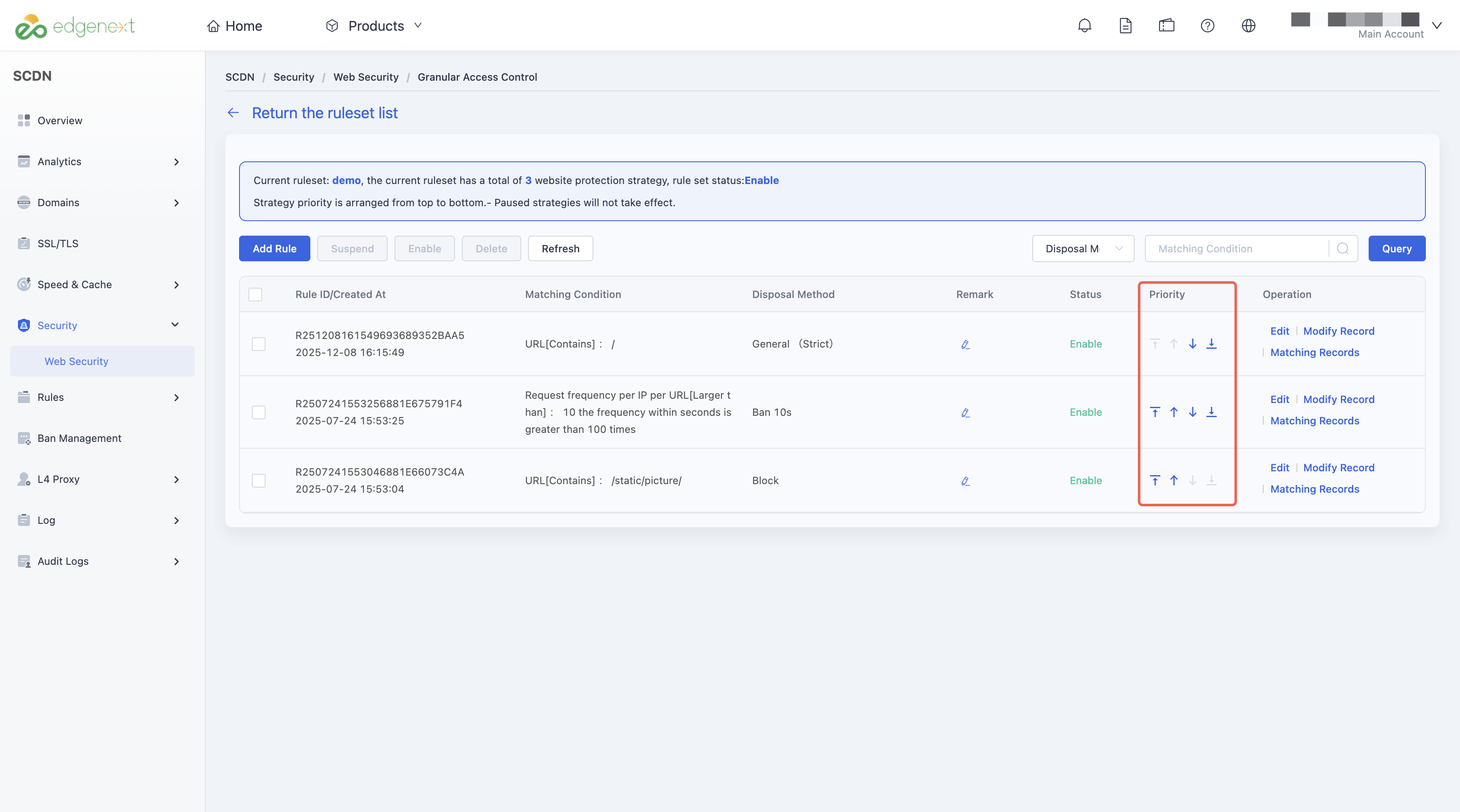The width and height of the screenshot is (1460, 812).
Task: Edit remark for rule R2507241553256881E675791F4
Action: 965,412
